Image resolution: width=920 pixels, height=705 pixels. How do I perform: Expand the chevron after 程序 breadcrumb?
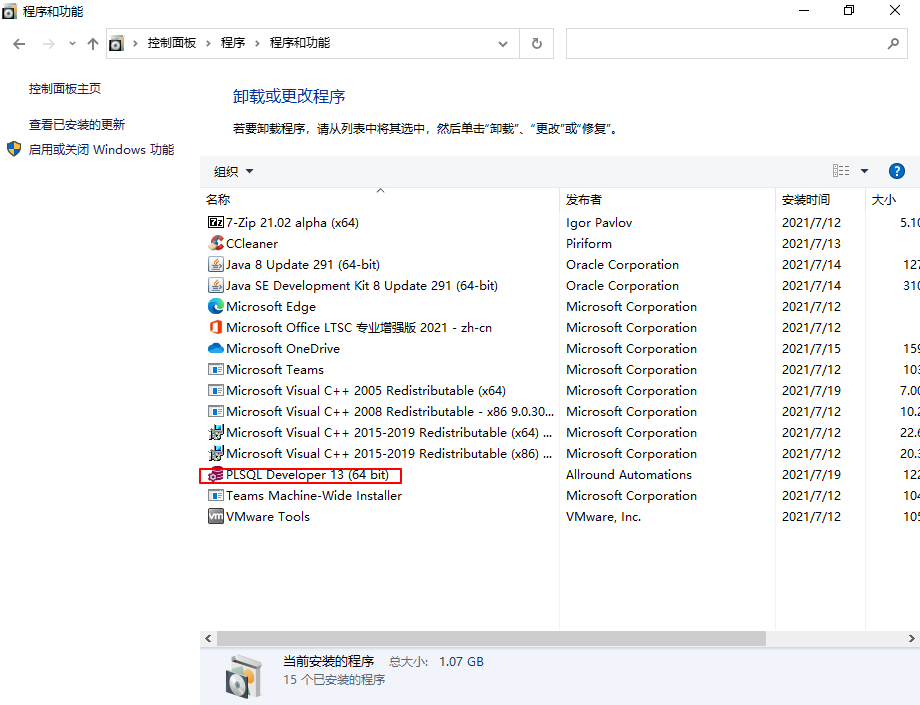257,43
